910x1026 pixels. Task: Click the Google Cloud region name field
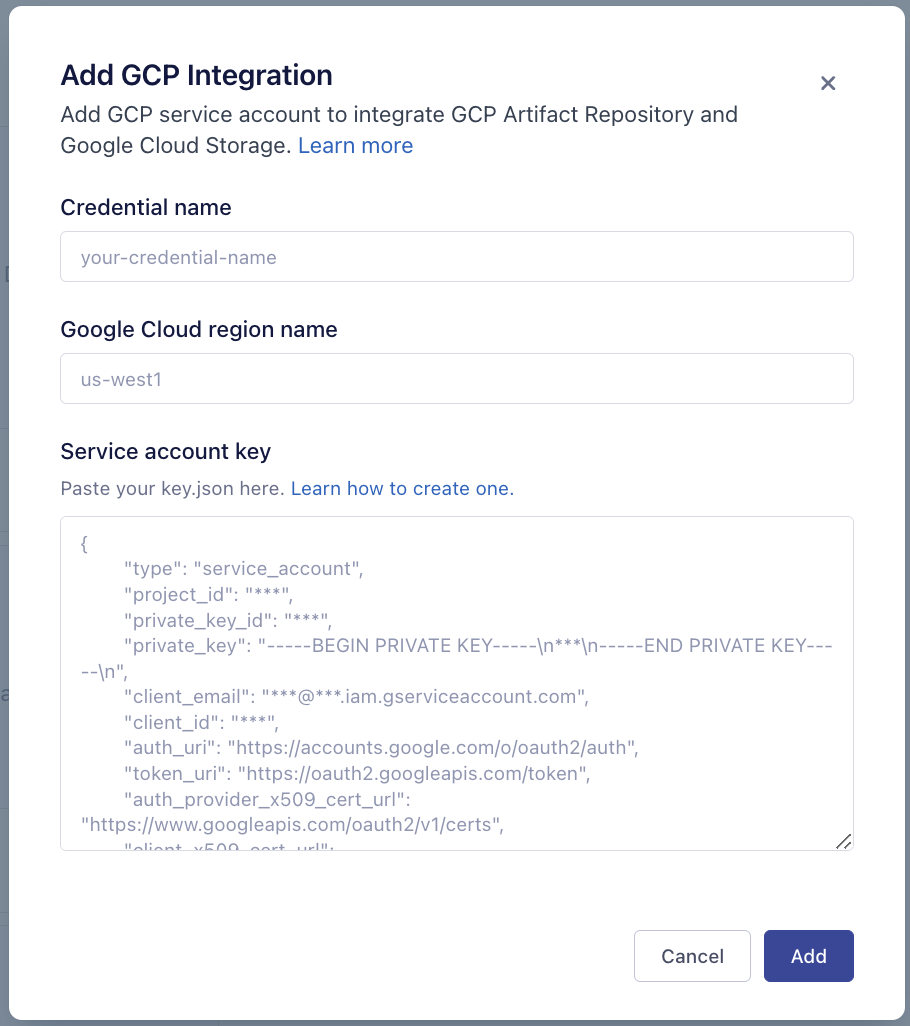click(457, 379)
